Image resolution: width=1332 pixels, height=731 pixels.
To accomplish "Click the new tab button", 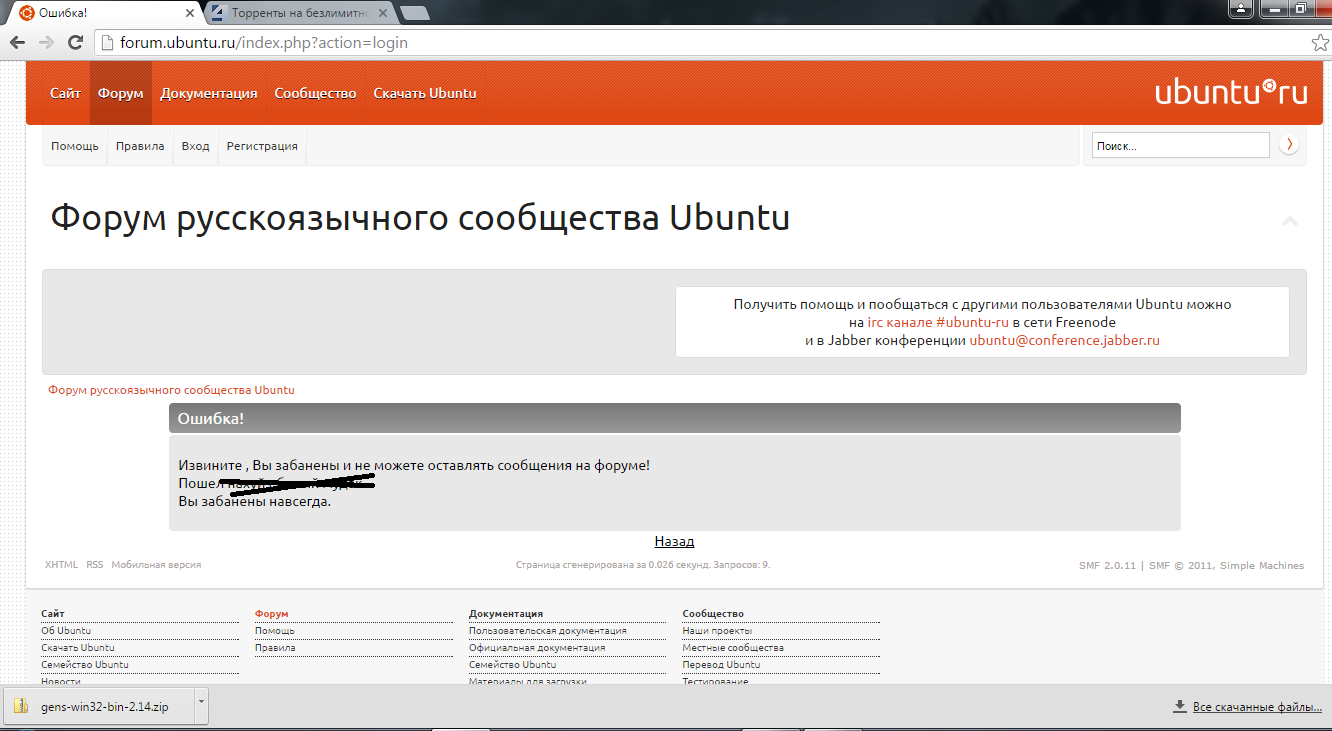I will click(x=414, y=13).
